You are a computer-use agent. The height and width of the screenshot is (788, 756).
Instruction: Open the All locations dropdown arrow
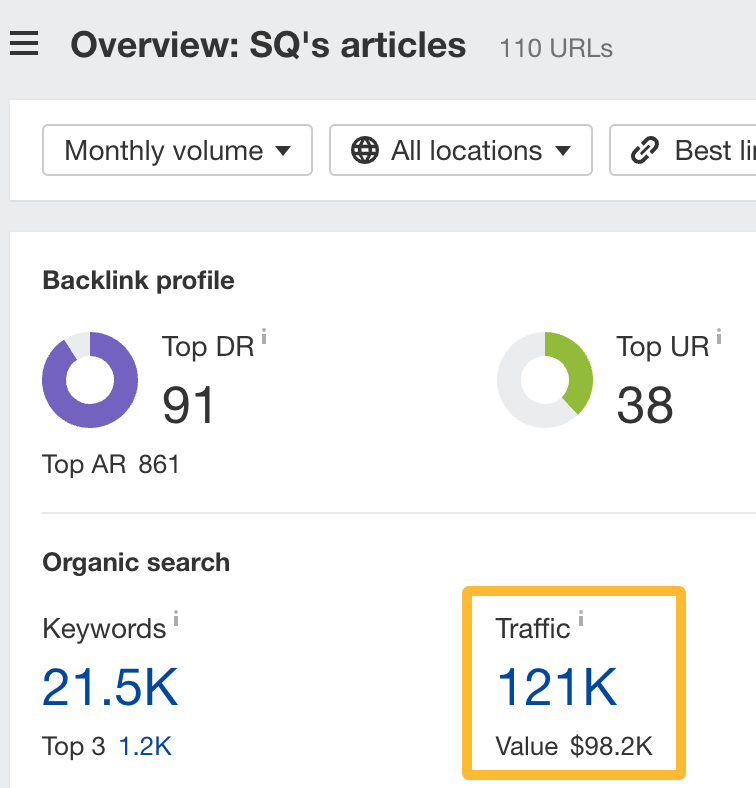(x=563, y=151)
